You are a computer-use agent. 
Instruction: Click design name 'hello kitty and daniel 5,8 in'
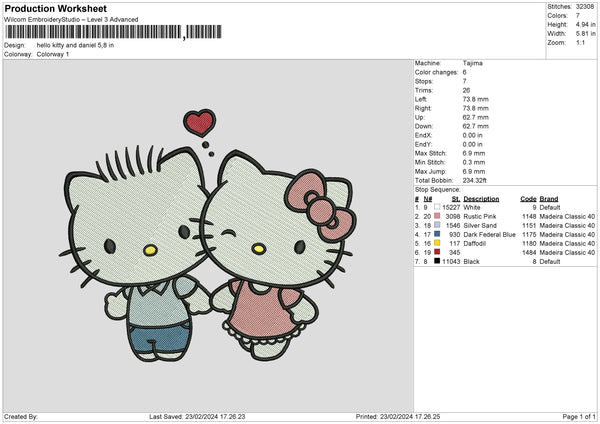click(75, 45)
